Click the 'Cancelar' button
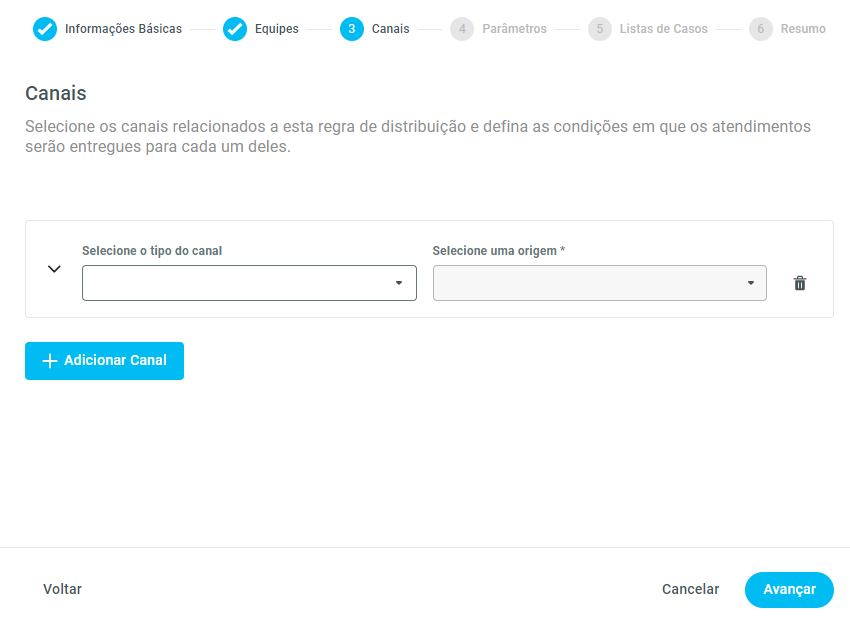Screen dimensions: 850x620 click(x=690, y=589)
